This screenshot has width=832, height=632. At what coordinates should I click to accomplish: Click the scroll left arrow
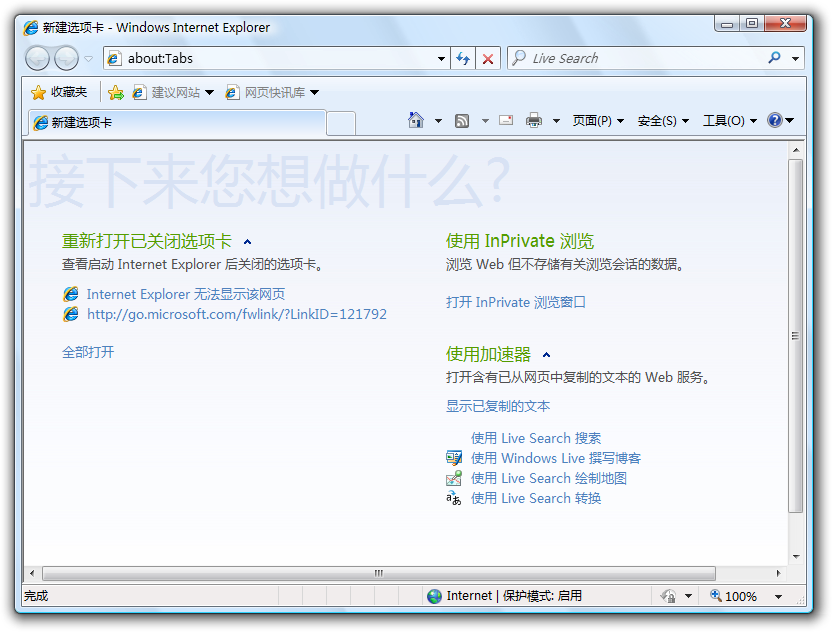pos(32,573)
